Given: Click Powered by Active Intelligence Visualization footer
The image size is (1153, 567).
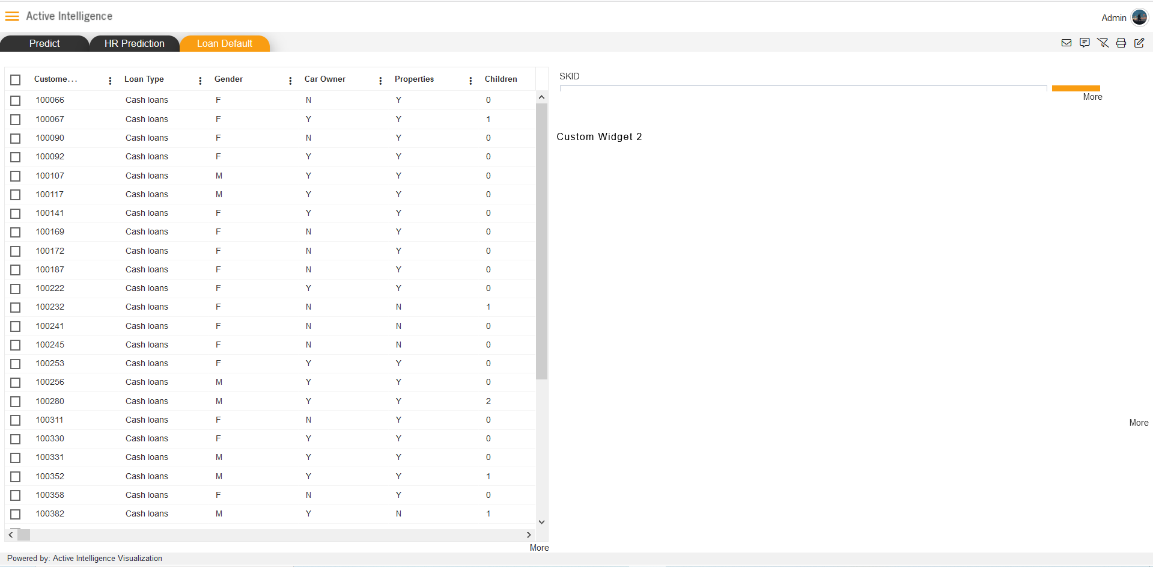Looking at the screenshot, I should click(x=85, y=559).
